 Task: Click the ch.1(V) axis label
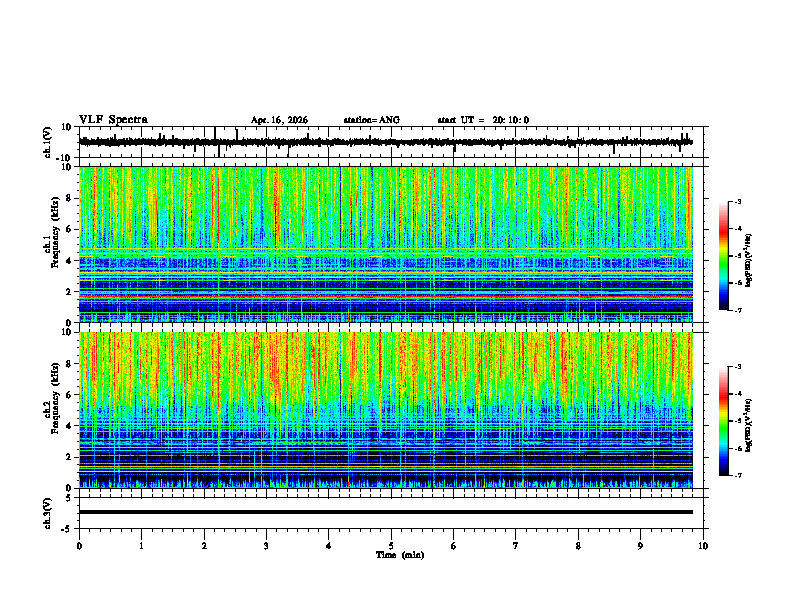tap(47, 142)
